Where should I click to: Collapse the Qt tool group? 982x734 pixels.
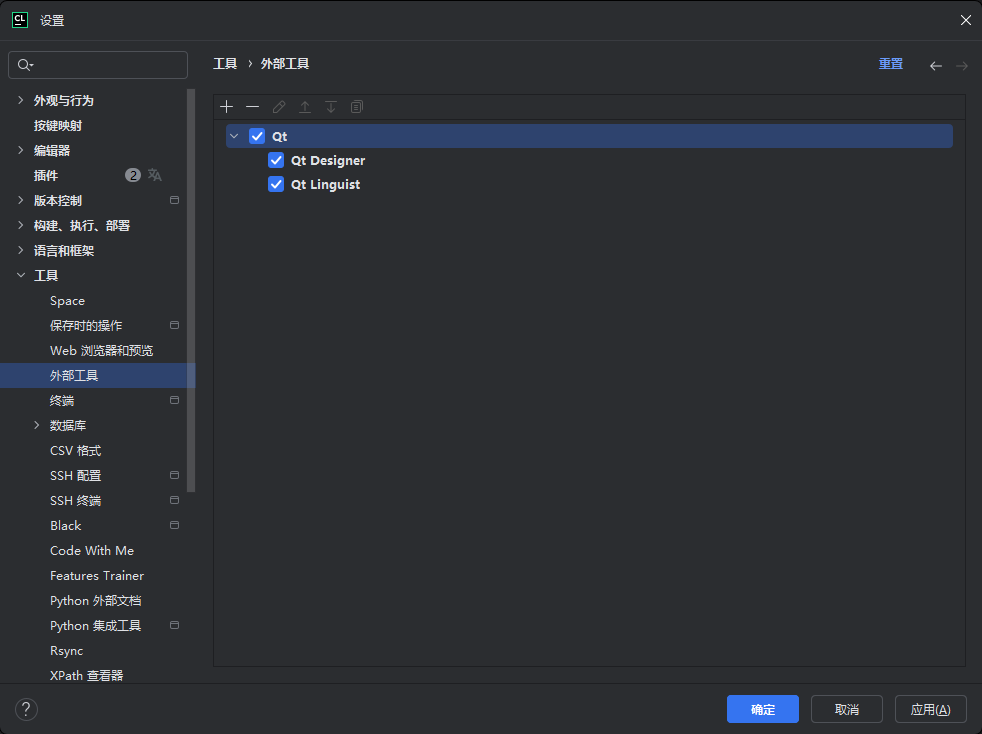click(x=234, y=136)
